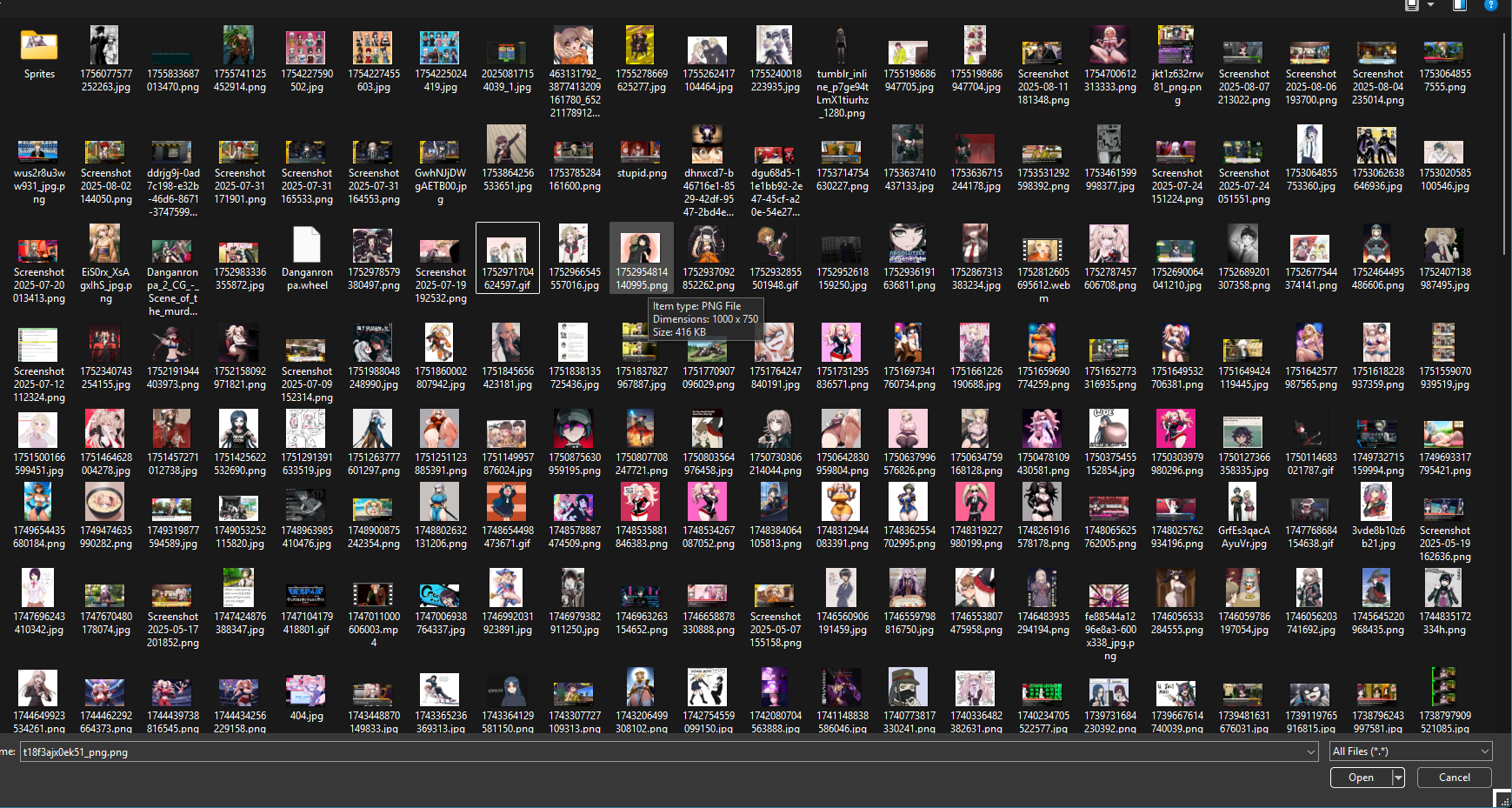Select the 404.jpg file

[307, 690]
